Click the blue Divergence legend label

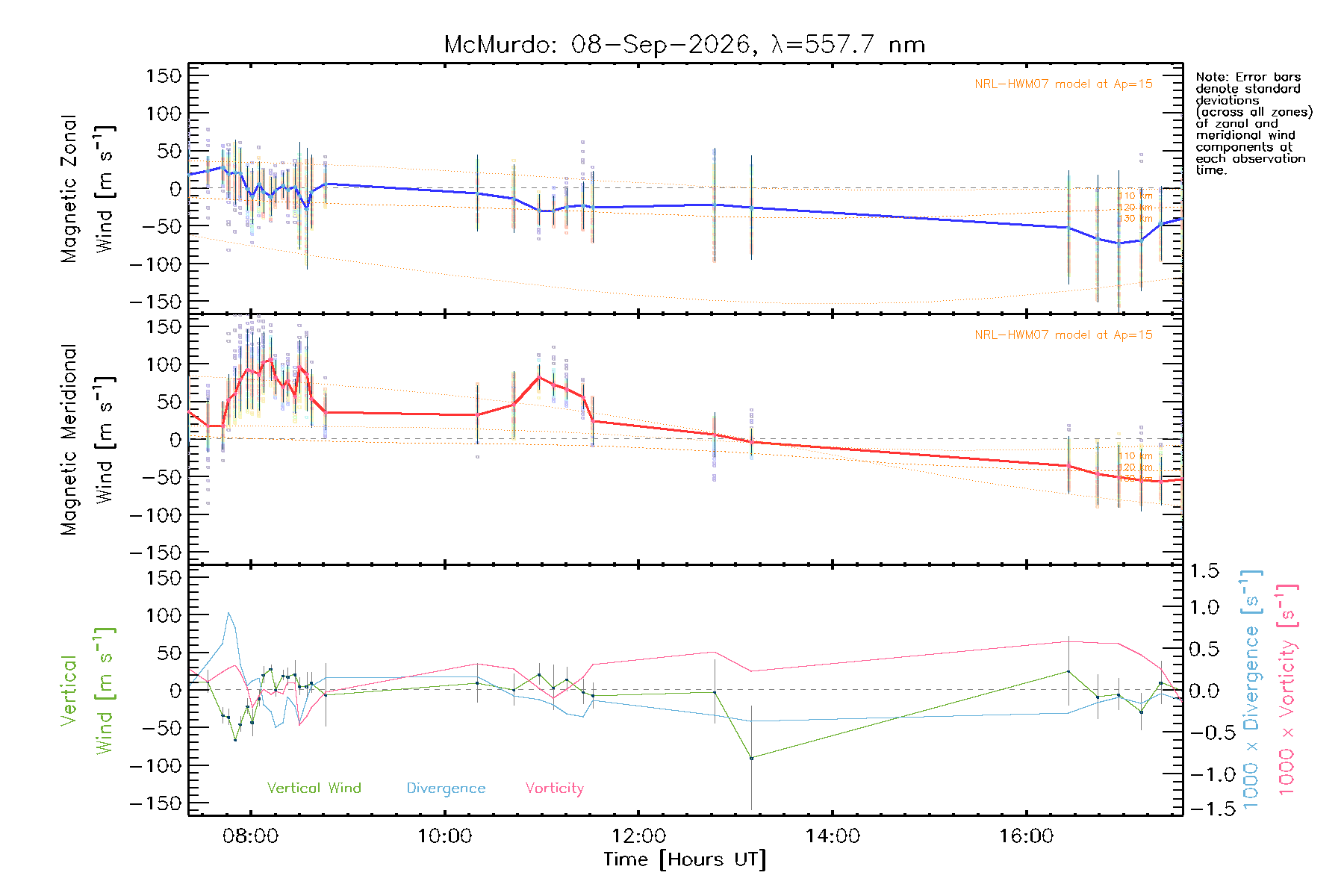coord(446,788)
